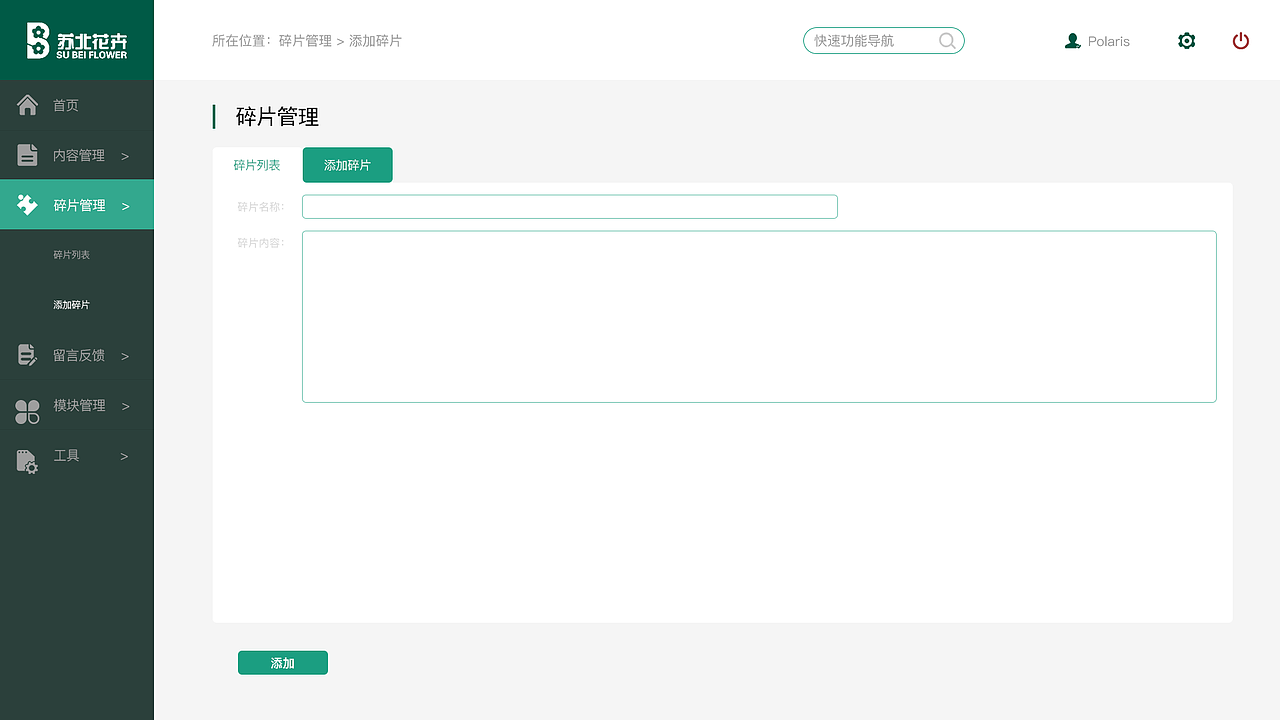
Task: Open 留言反馈 menu item
Action: 77,355
